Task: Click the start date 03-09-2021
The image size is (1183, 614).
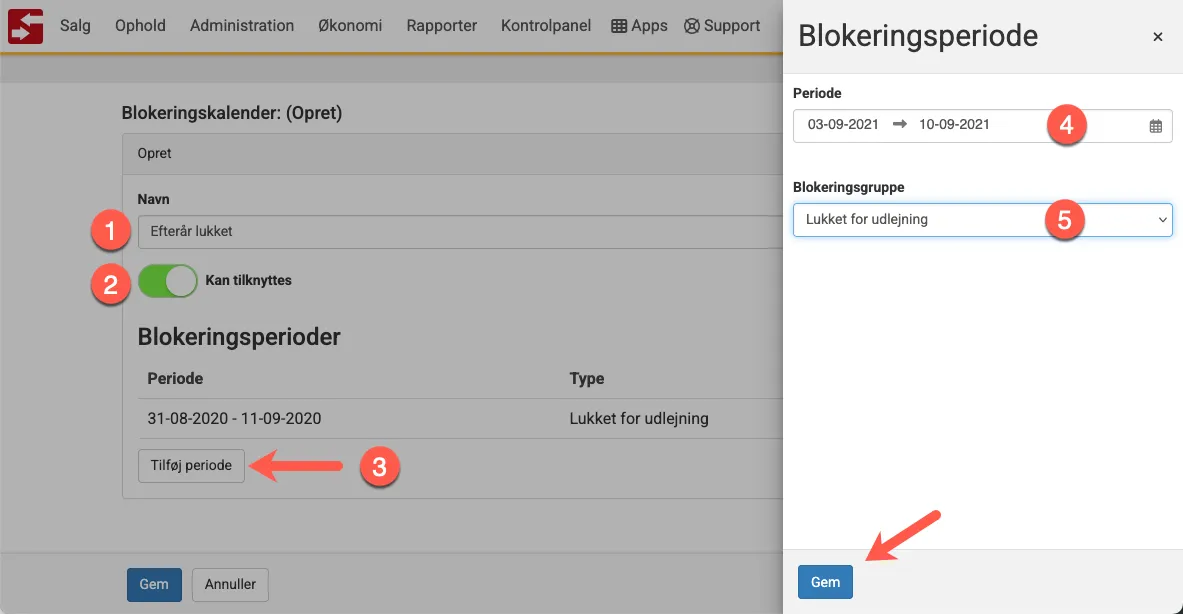Action: (843, 125)
